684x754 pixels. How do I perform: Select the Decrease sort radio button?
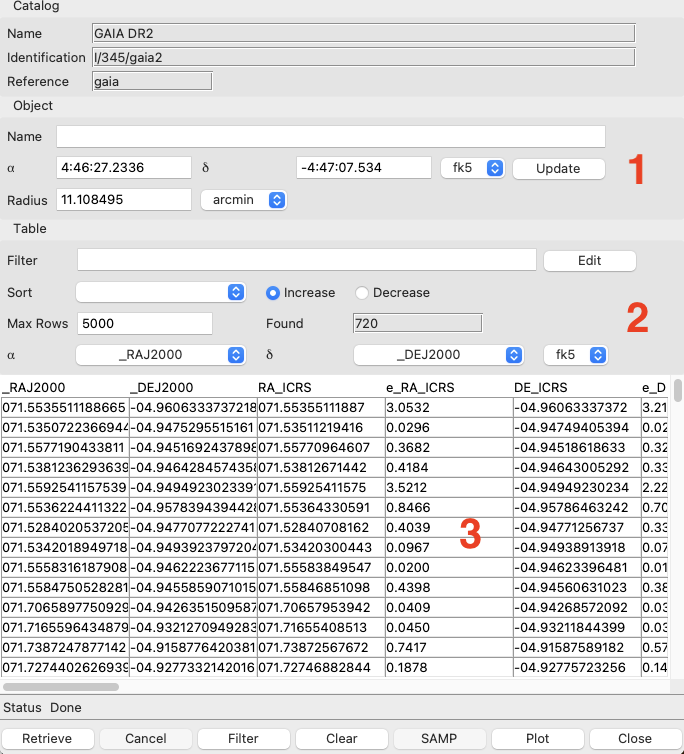pos(362,293)
